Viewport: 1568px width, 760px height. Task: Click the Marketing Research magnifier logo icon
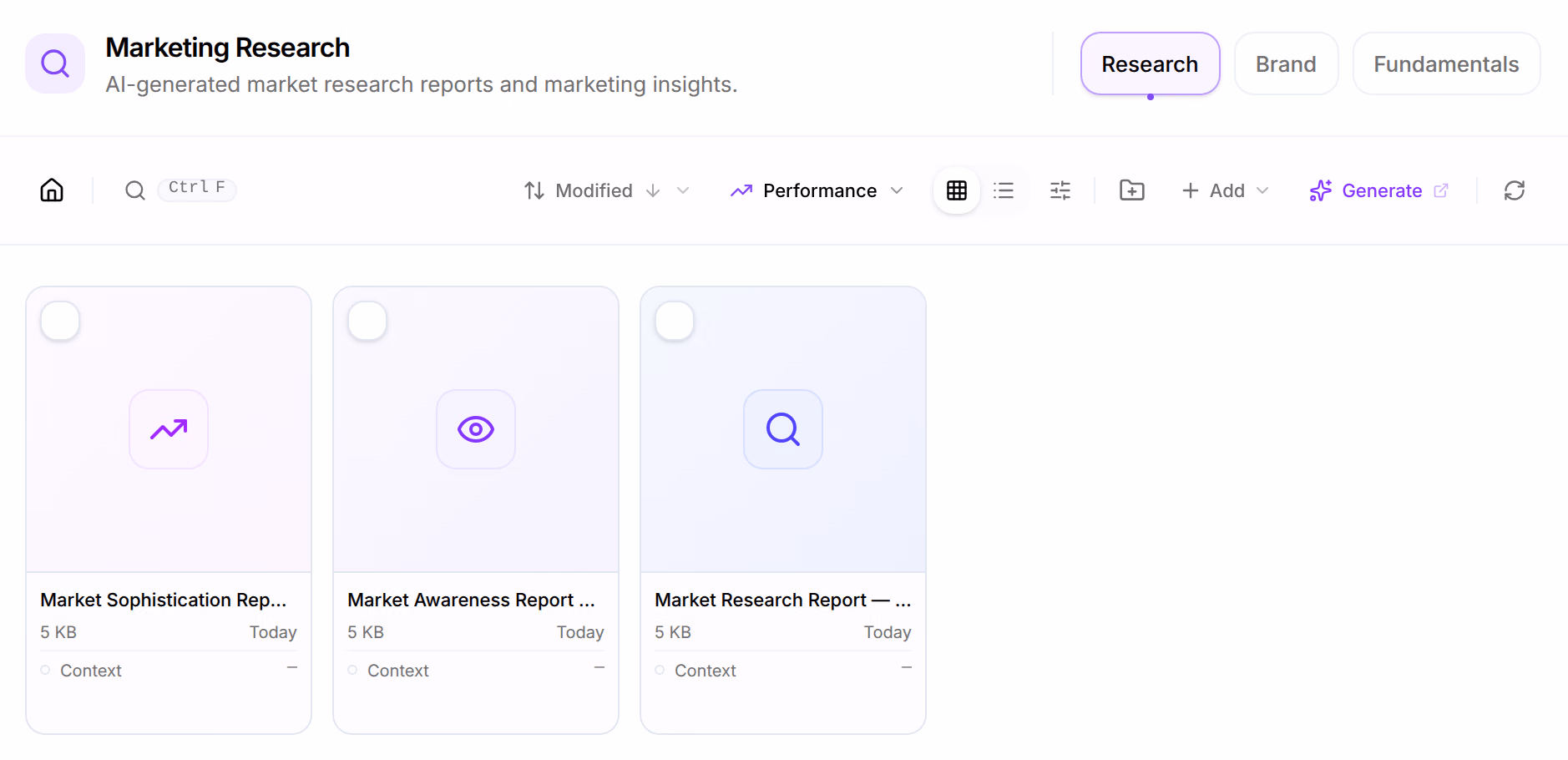tap(55, 63)
